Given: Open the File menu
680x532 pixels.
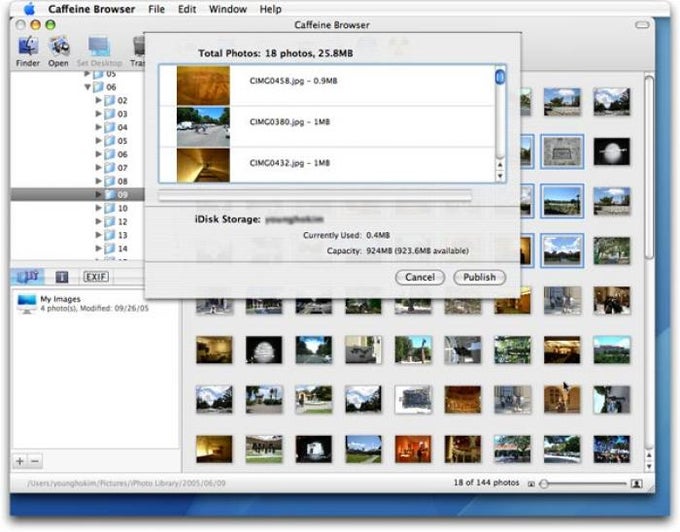Looking at the screenshot, I should point(156,9).
